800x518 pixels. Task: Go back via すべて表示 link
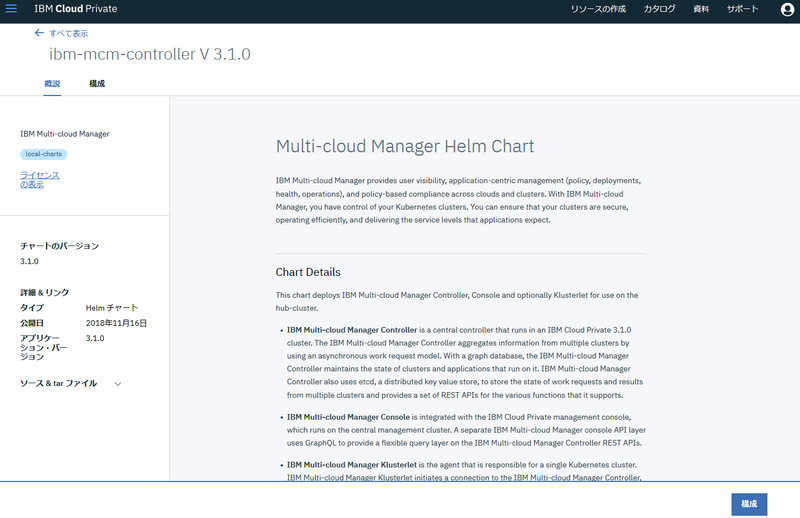coord(68,34)
